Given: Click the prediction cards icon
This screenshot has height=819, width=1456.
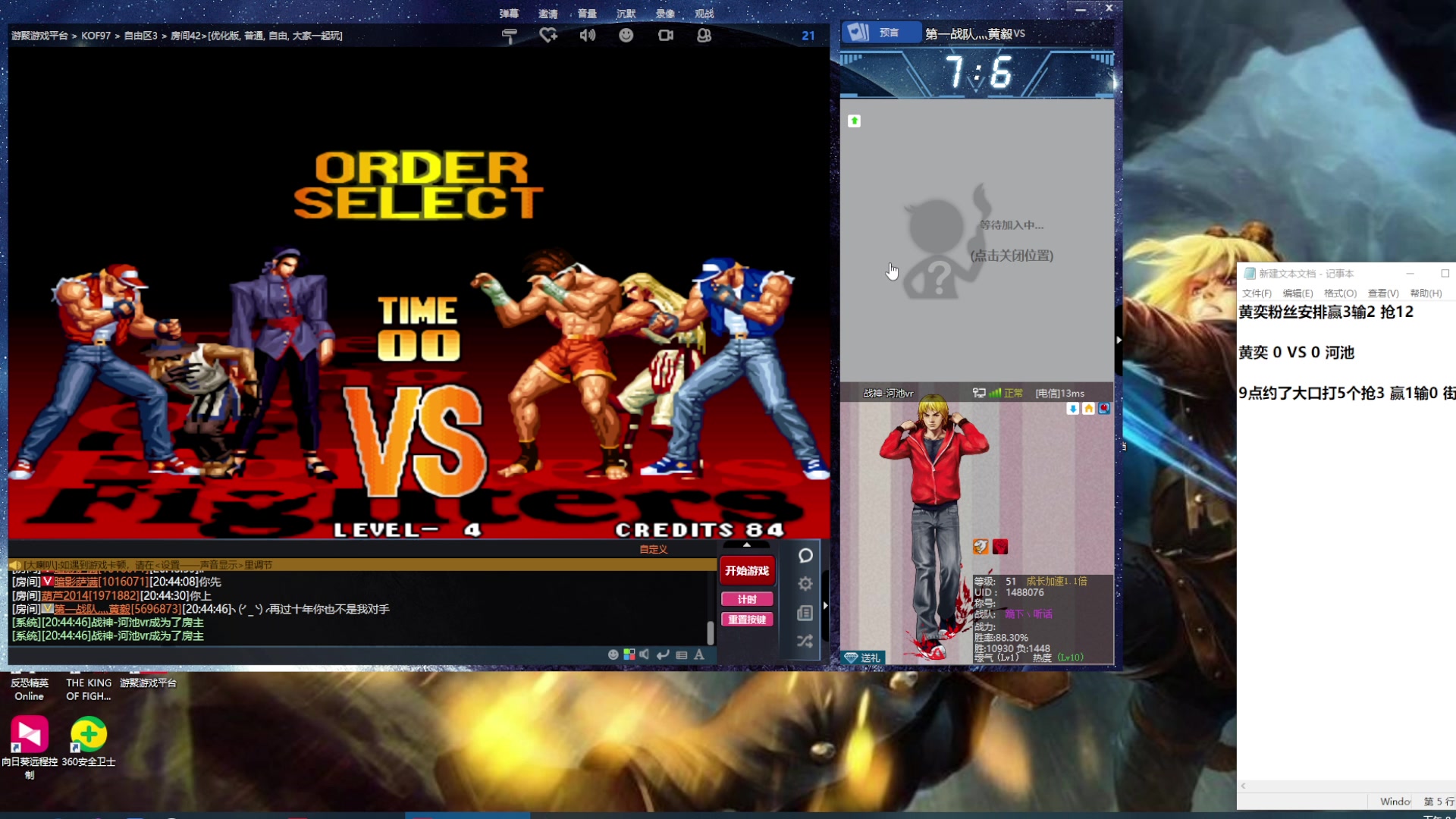Looking at the screenshot, I should 858,32.
